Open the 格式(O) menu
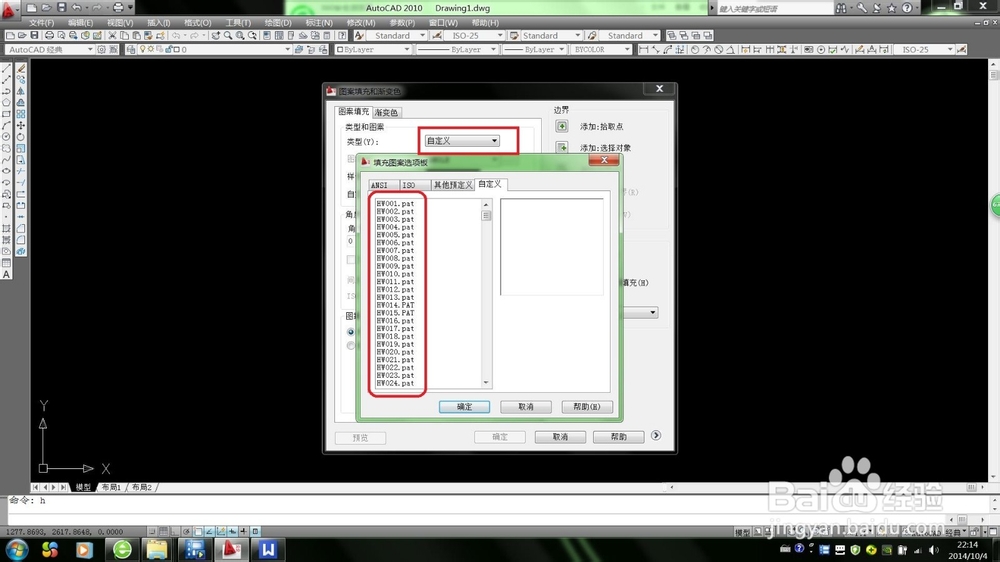 [x=197, y=22]
